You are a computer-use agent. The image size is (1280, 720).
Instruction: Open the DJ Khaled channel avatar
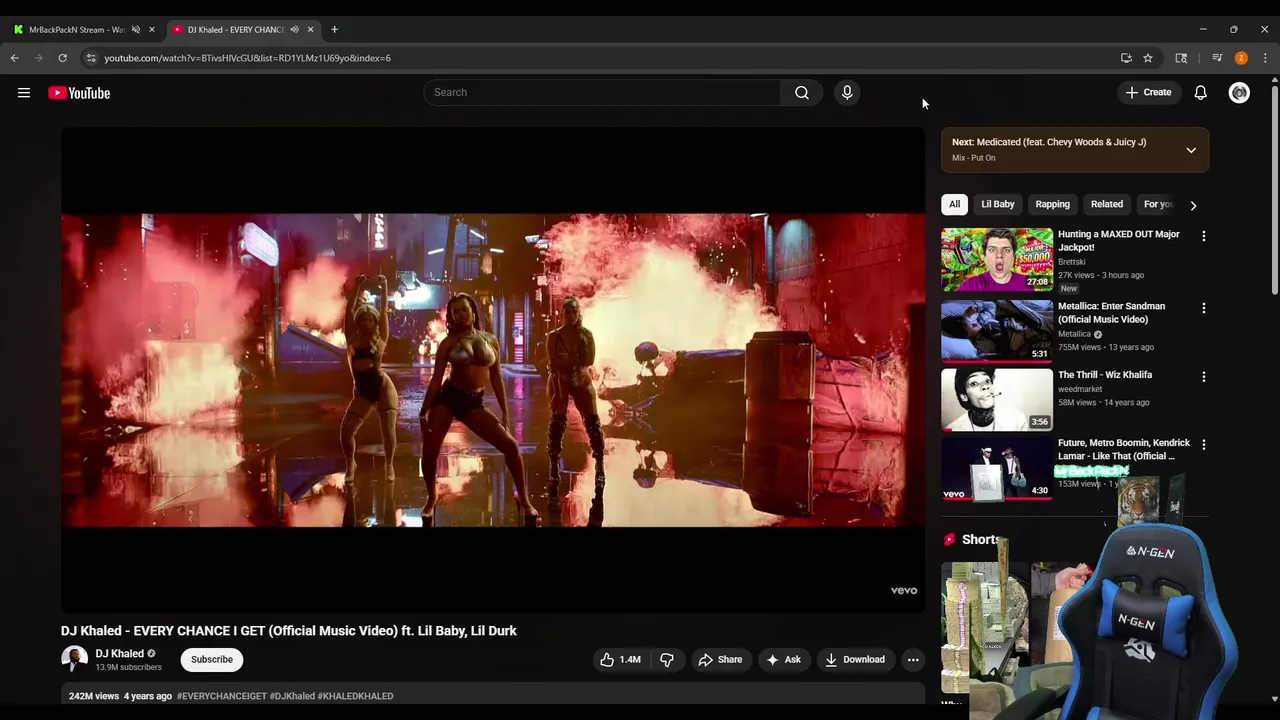pos(74,660)
